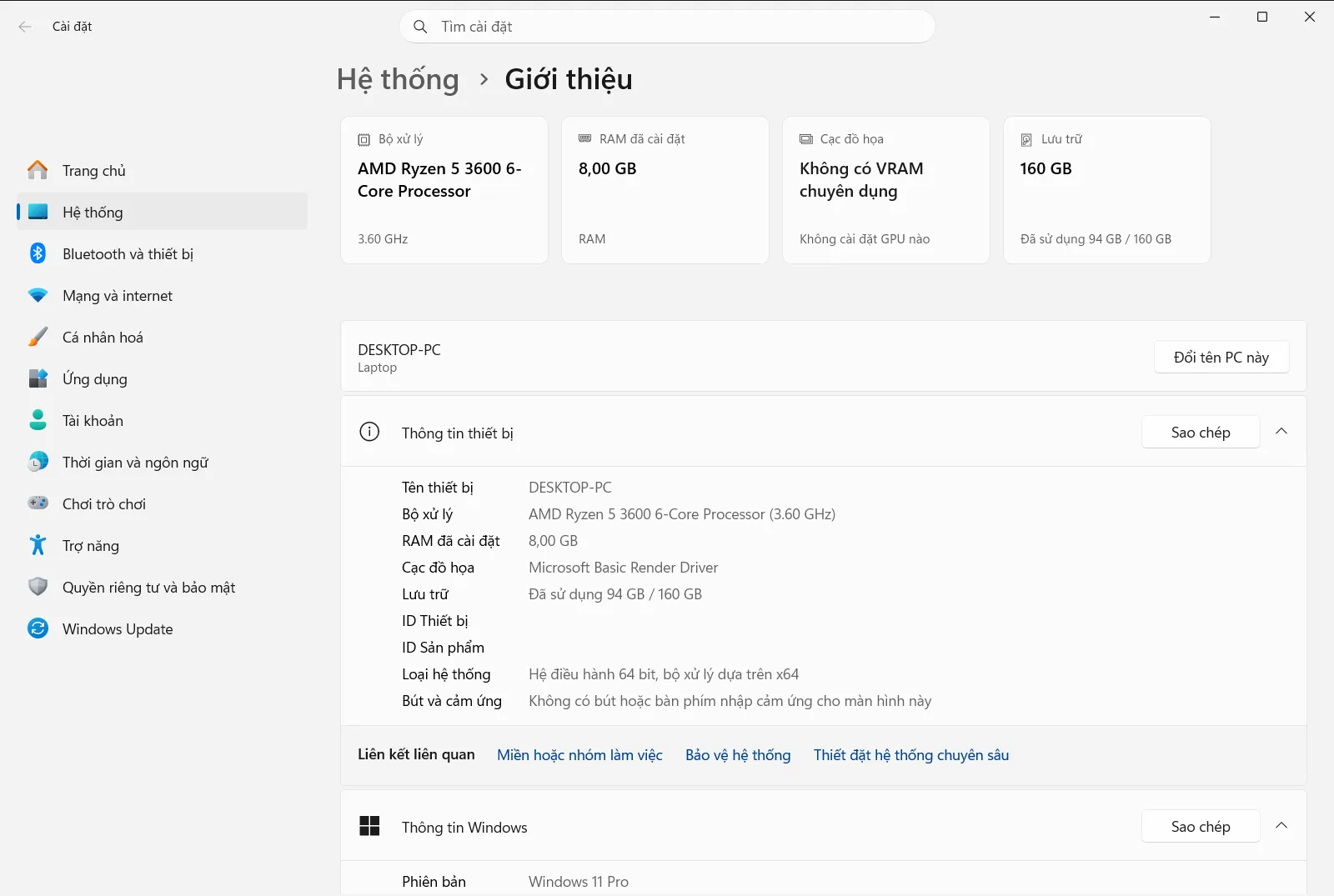Click the Microsoft Basic Render Driver value

(623, 568)
